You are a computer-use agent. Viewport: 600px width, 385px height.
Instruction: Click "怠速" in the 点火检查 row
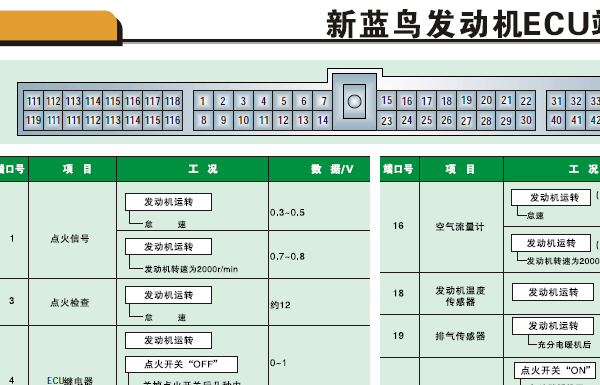click(165, 317)
